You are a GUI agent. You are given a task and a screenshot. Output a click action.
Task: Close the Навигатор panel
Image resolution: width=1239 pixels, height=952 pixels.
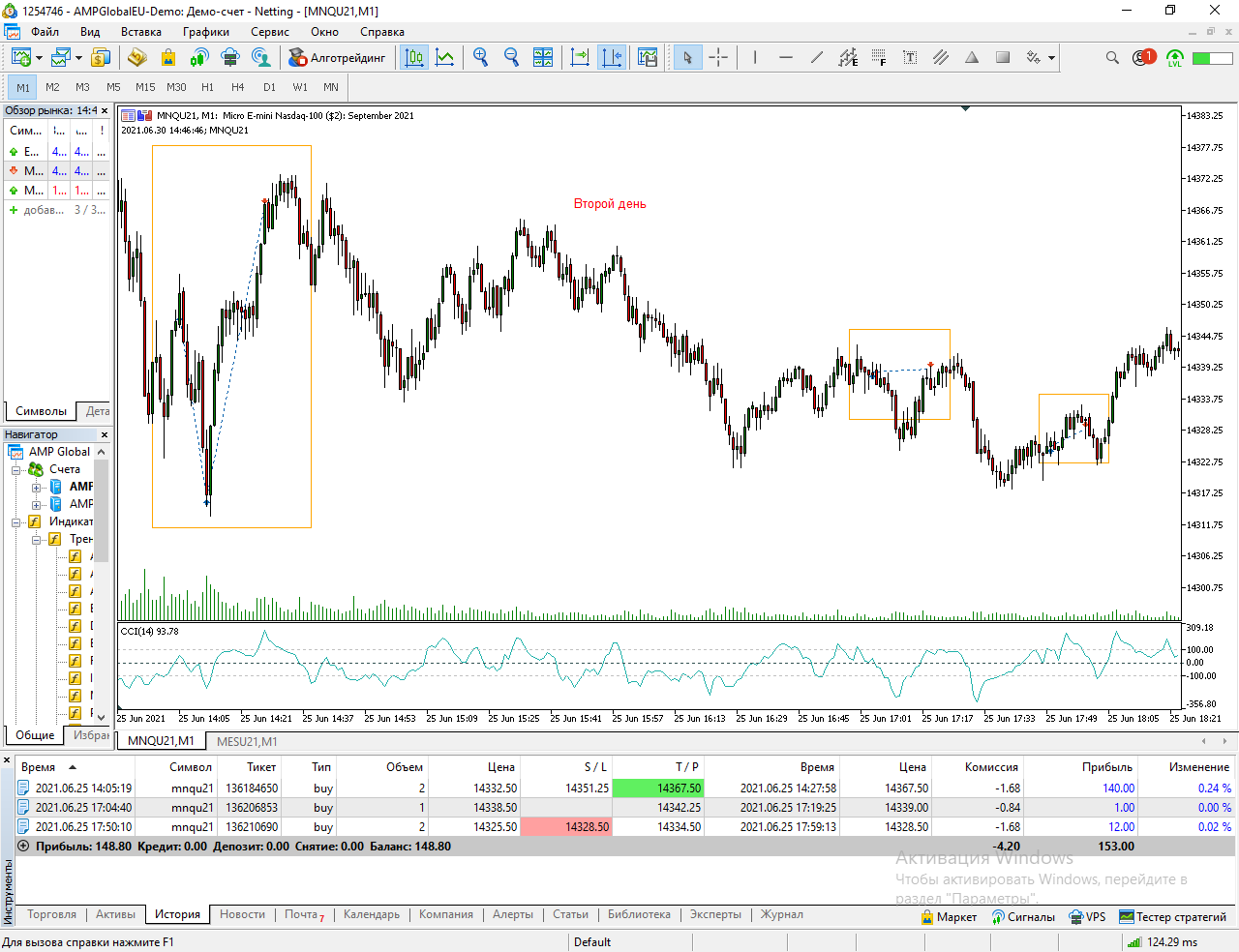pos(105,434)
